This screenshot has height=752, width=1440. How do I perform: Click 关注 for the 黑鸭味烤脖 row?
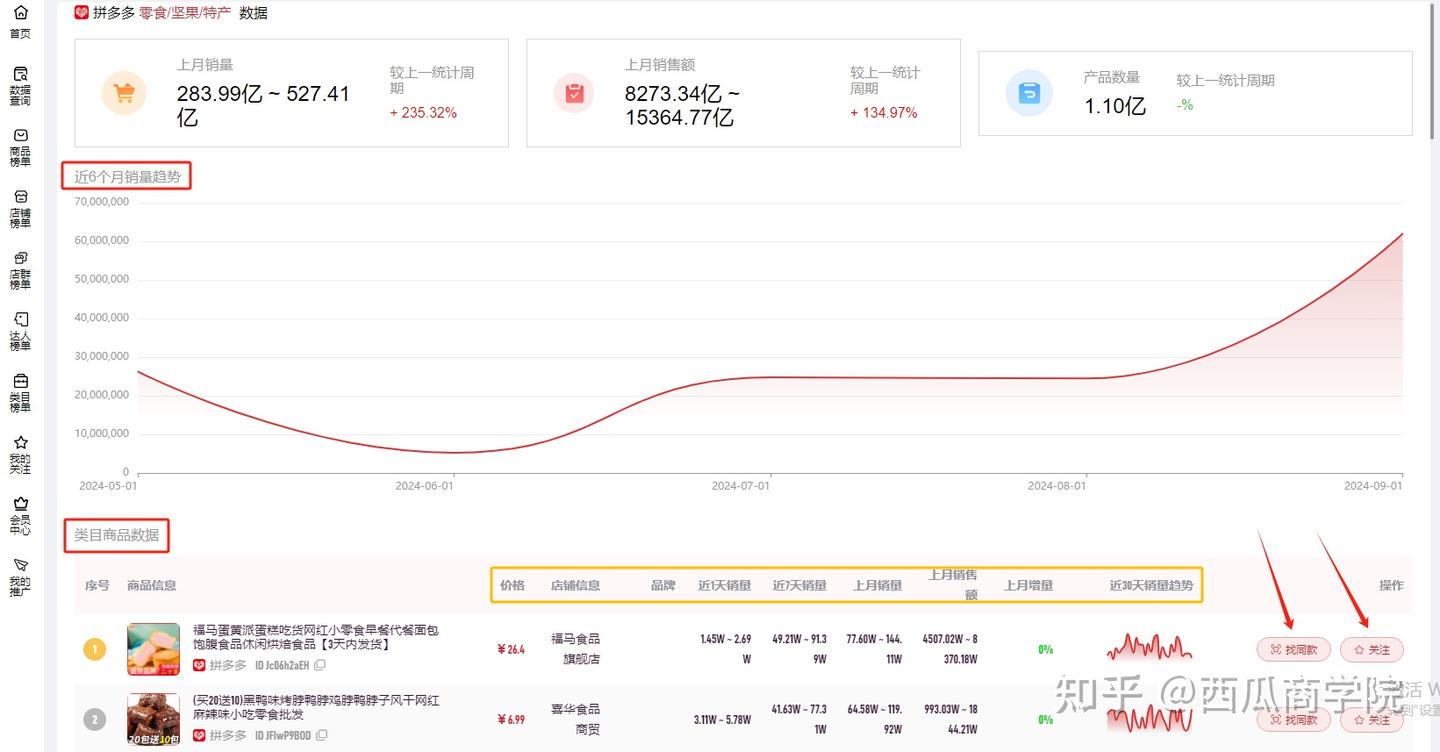[1372, 720]
